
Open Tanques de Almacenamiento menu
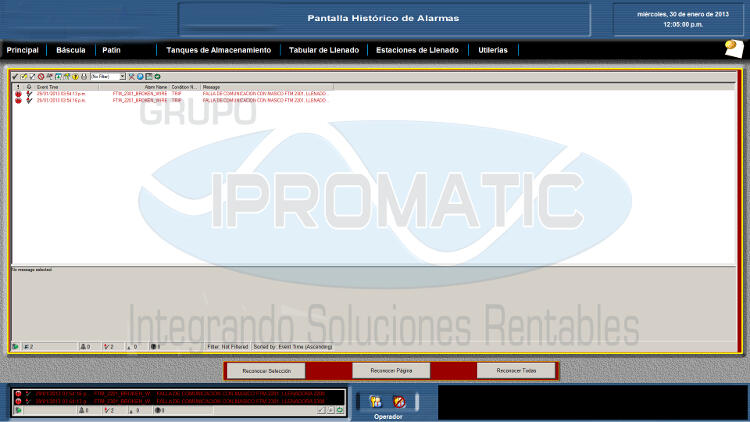[219, 50]
